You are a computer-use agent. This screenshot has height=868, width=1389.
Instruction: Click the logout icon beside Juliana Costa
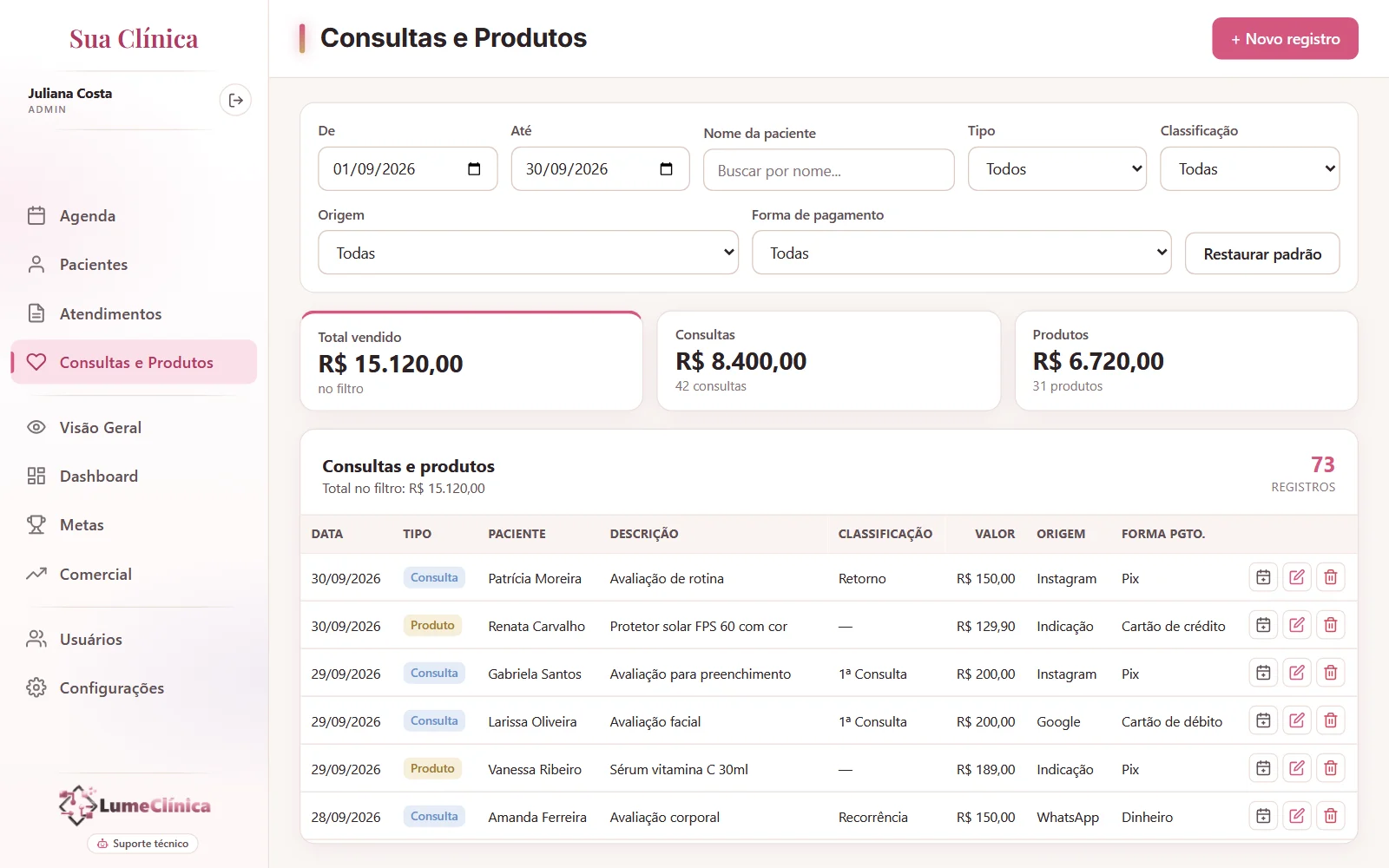click(x=235, y=101)
